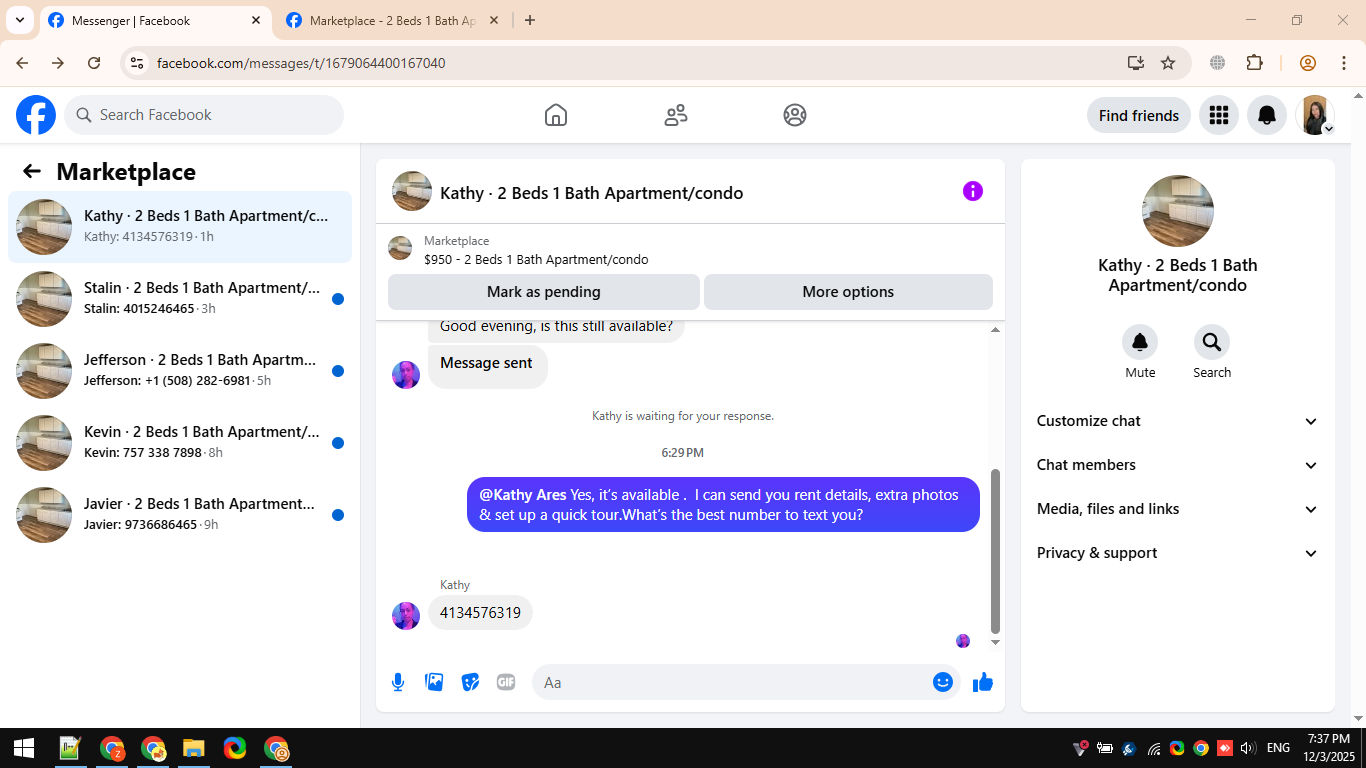Open the listing thumbnail in Marketplace banner

(400, 248)
